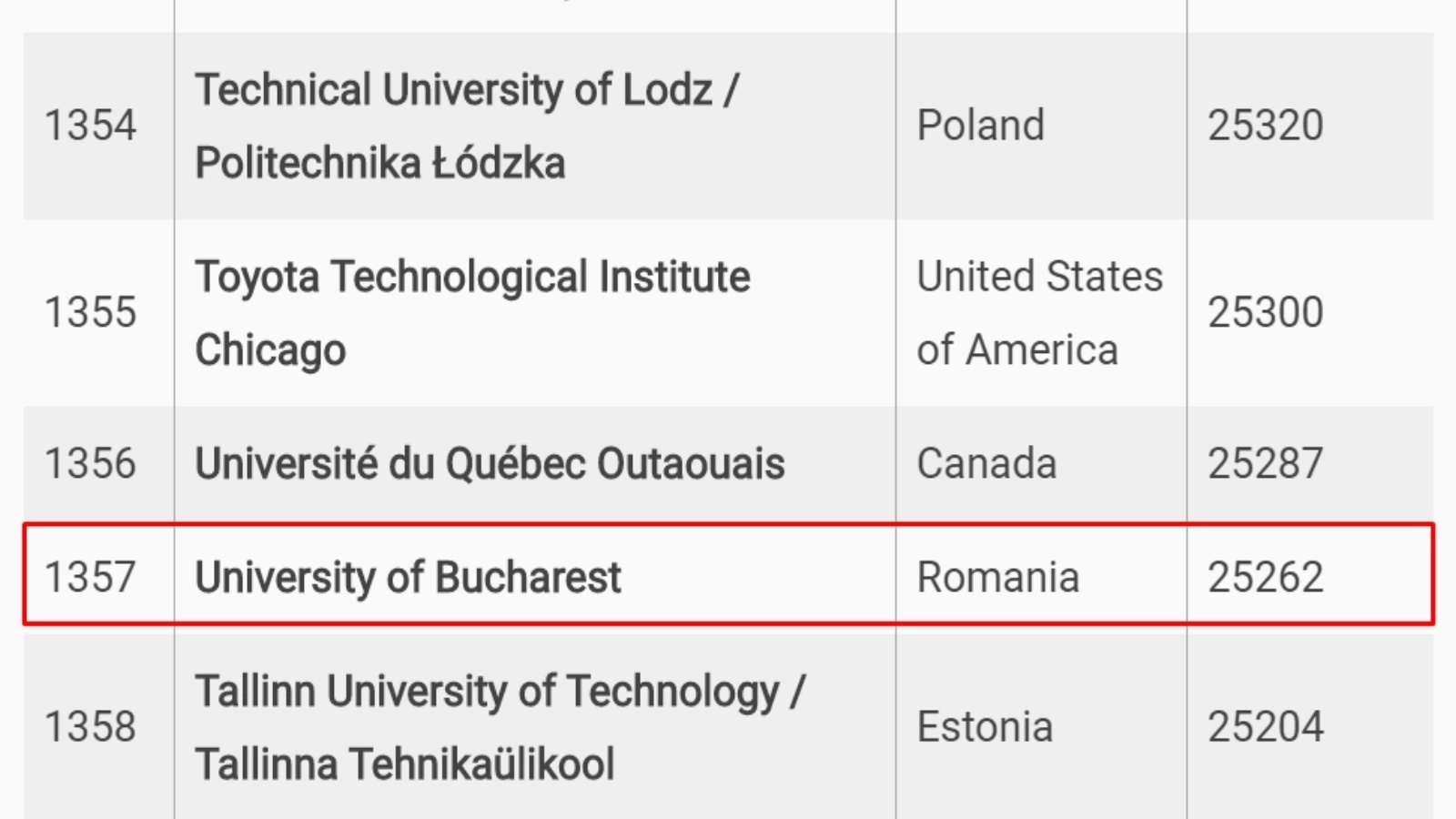This screenshot has height=819, width=1456.
Task: Click the Canada country cell
Action: coord(986,463)
